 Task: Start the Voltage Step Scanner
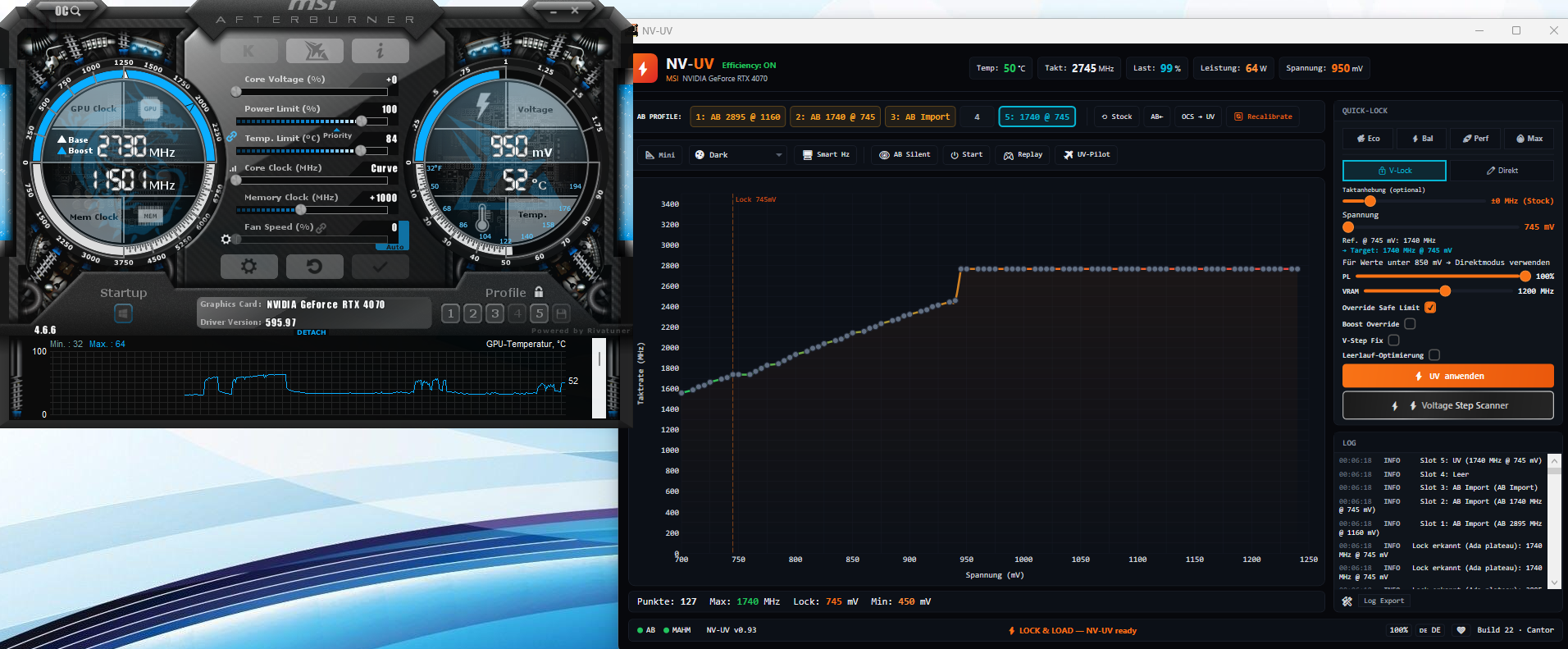click(x=1448, y=405)
